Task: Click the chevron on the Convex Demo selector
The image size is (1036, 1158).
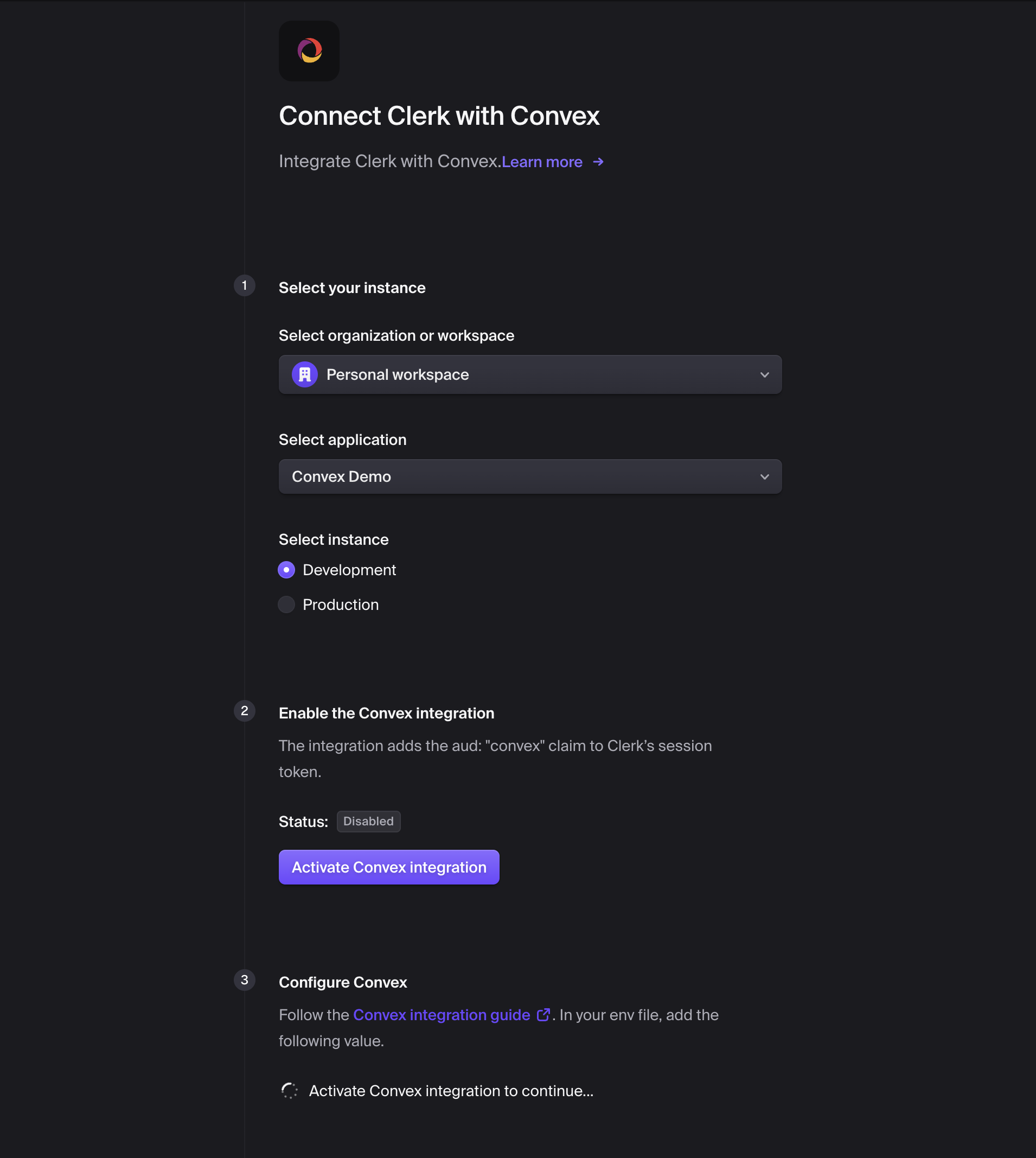Action: [765, 476]
